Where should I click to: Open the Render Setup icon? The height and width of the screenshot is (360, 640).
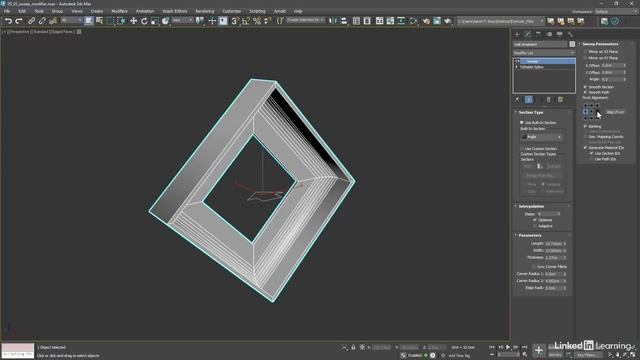pyautogui.click(x=426, y=21)
